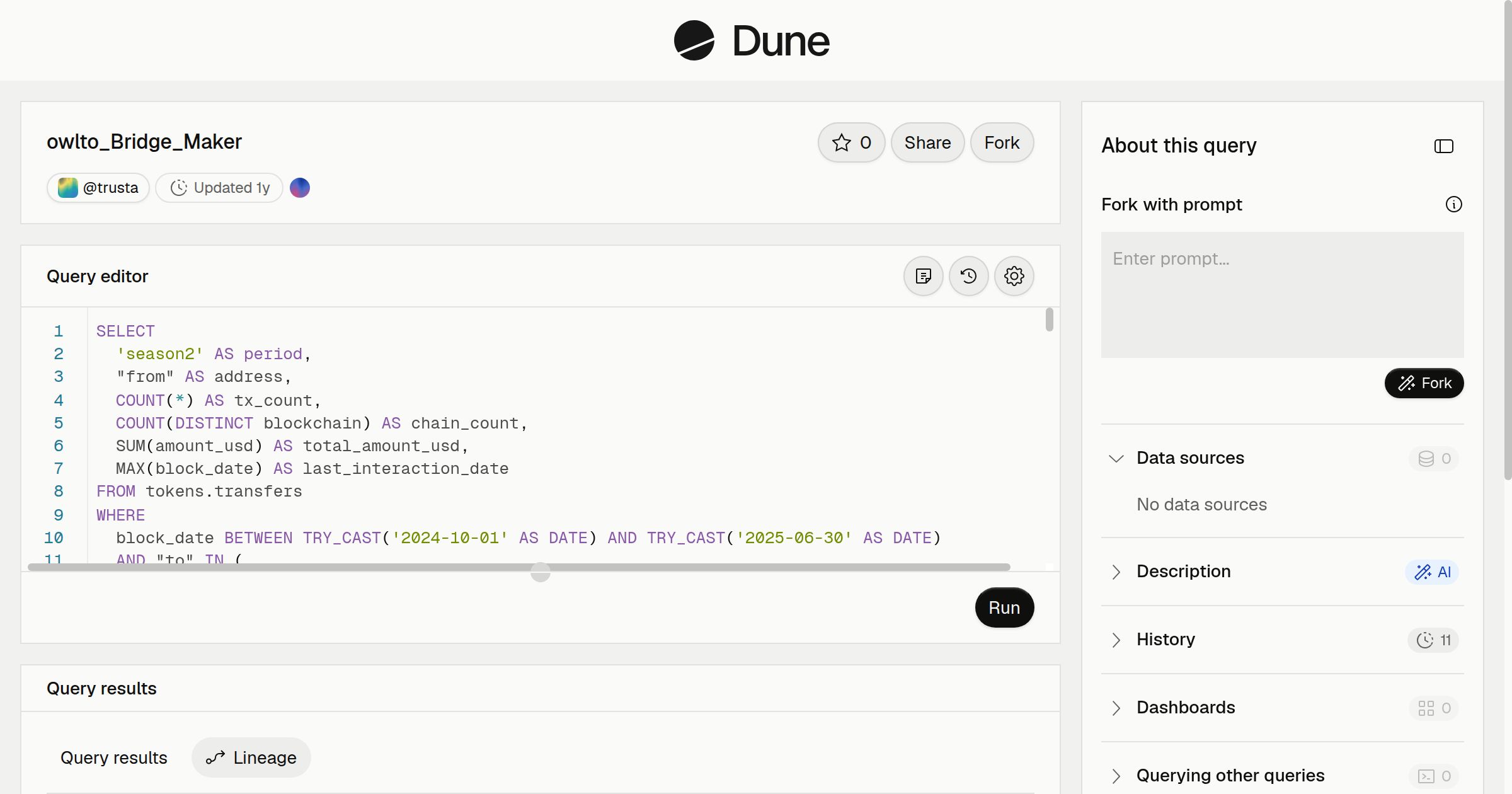Expand the Description section
The width and height of the screenshot is (1512, 794).
[1116, 572]
